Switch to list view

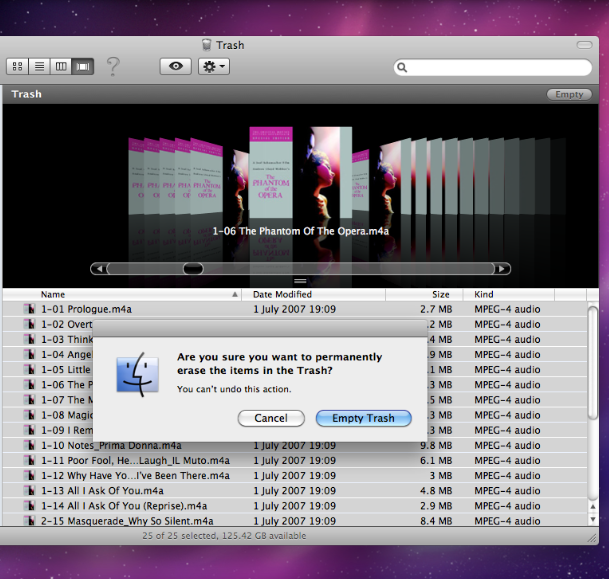point(39,66)
